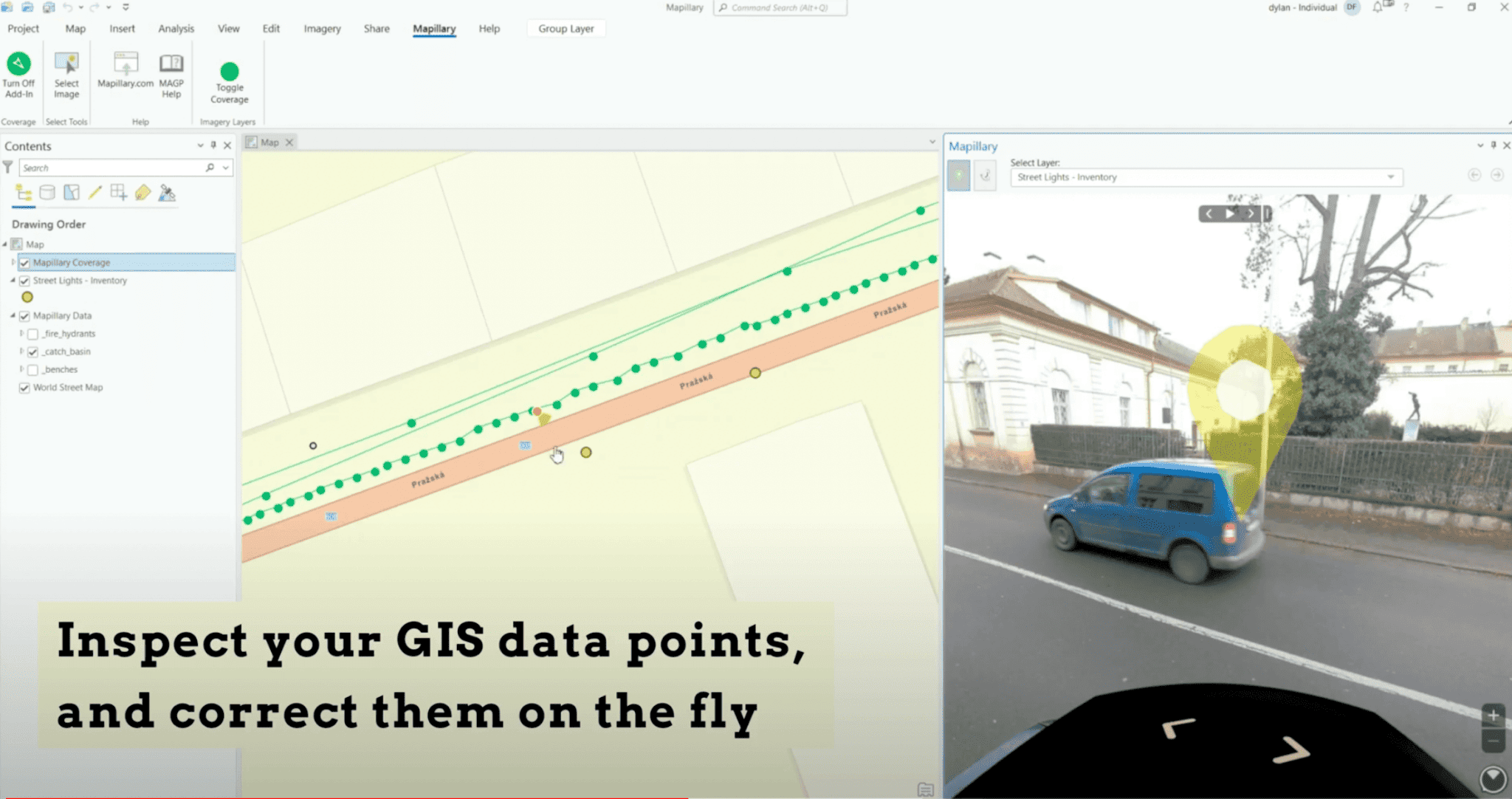Open the filter options in Contents panel

[8, 168]
